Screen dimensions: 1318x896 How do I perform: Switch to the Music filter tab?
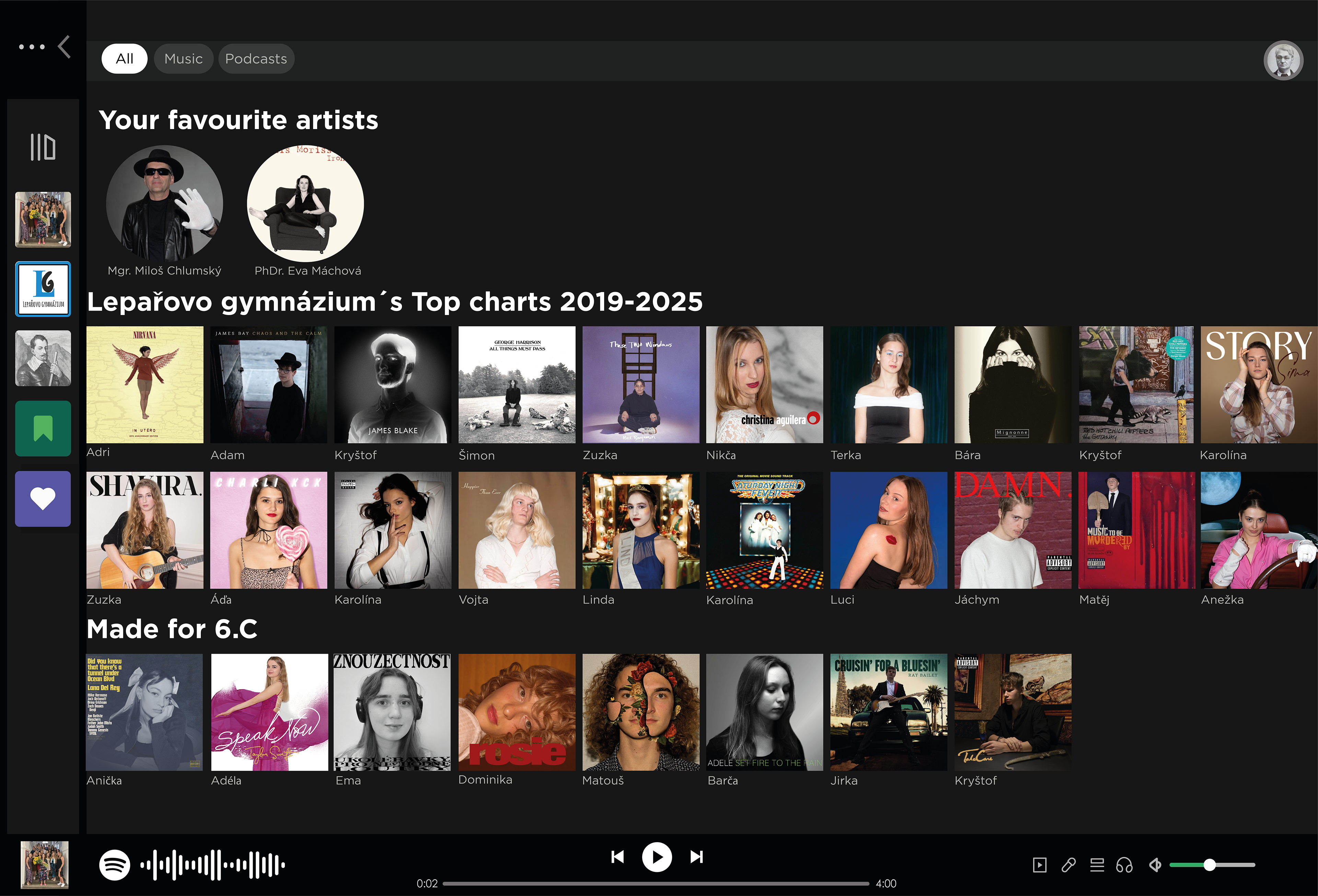coord(183,59)
